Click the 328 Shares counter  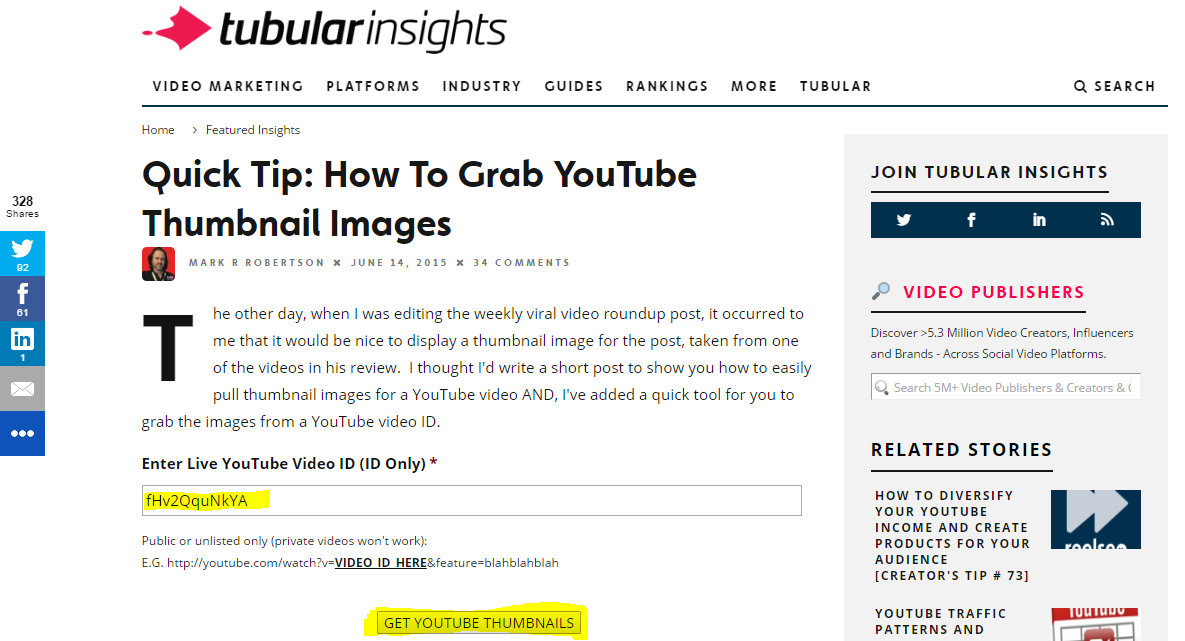[23, 206]
